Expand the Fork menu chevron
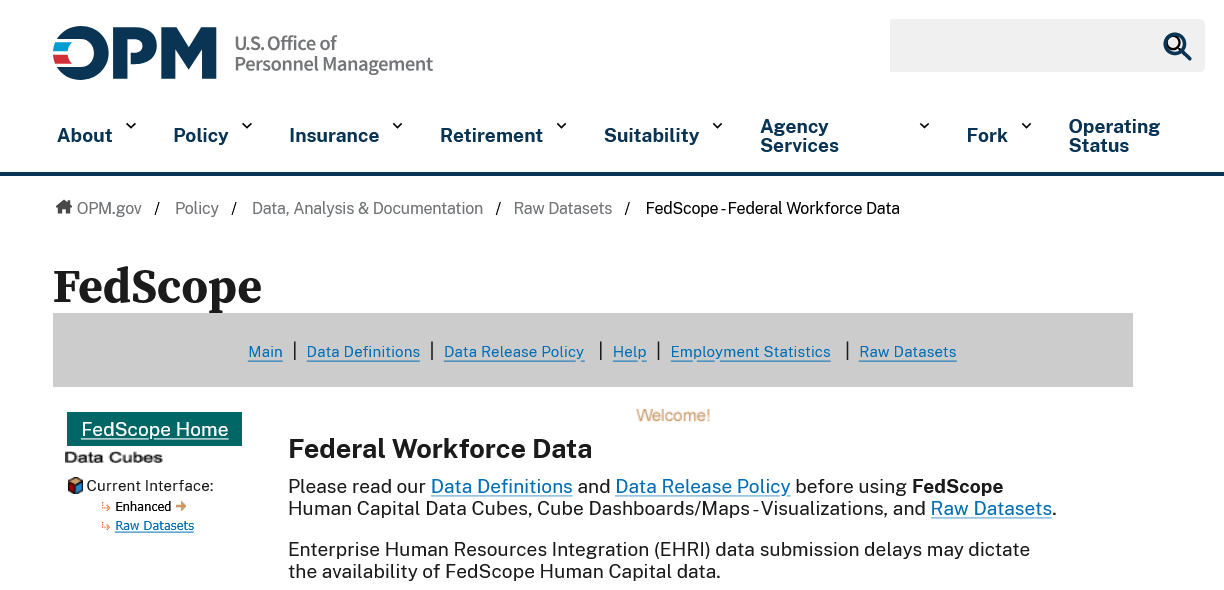The height and width of the screenshot is (590, 1224). tap(1026, 126)
